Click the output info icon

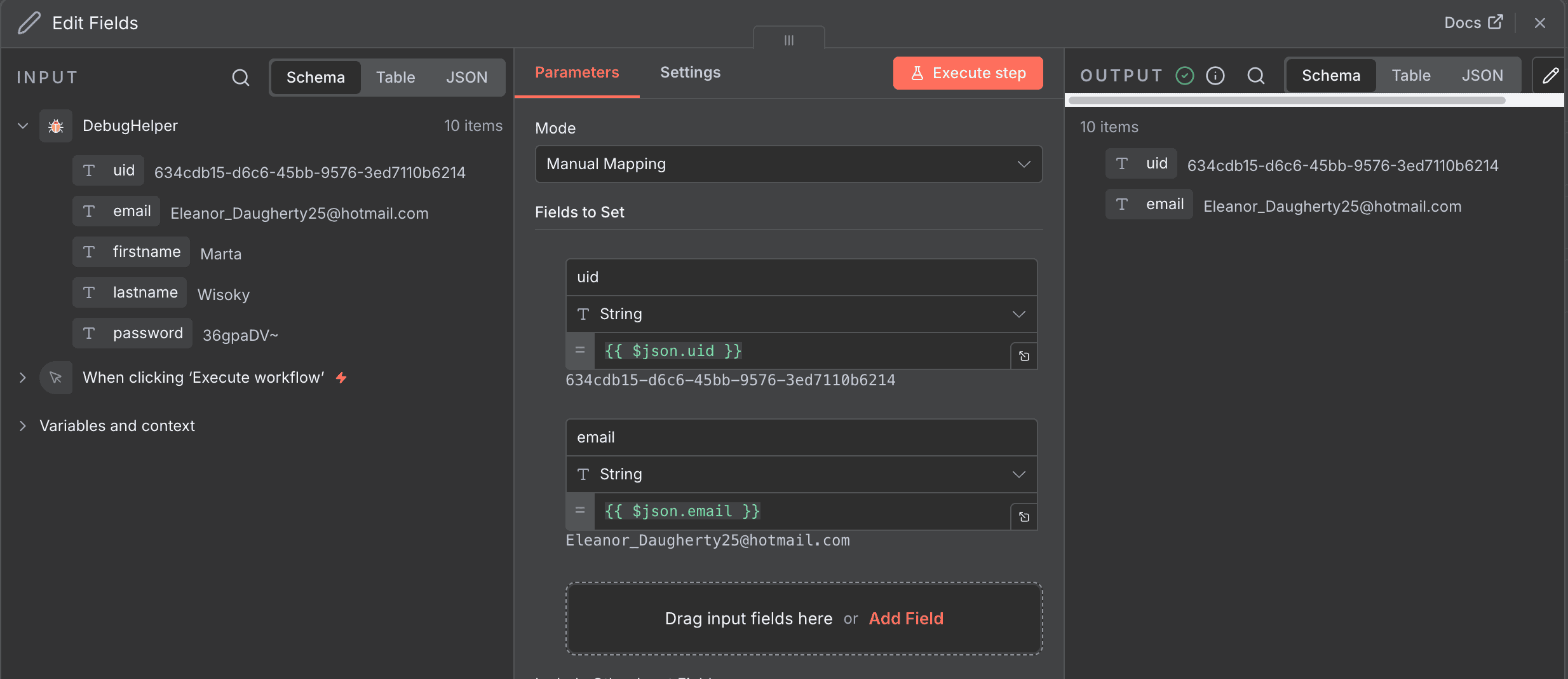pos(1215,76)
